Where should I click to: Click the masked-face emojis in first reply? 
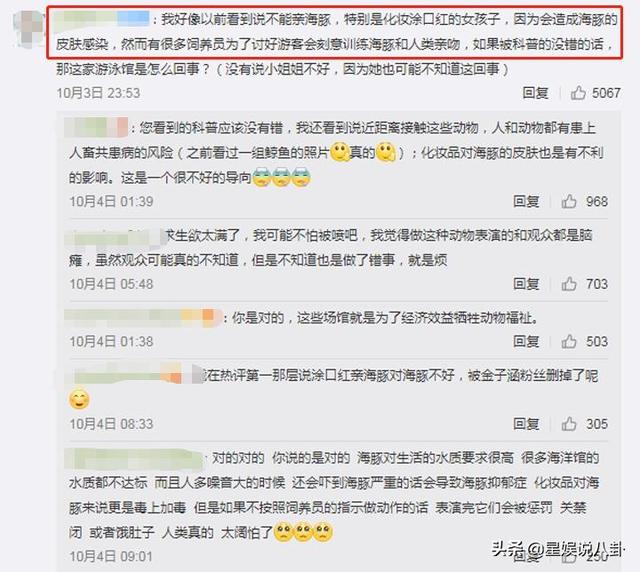click(x=282, y=178)
